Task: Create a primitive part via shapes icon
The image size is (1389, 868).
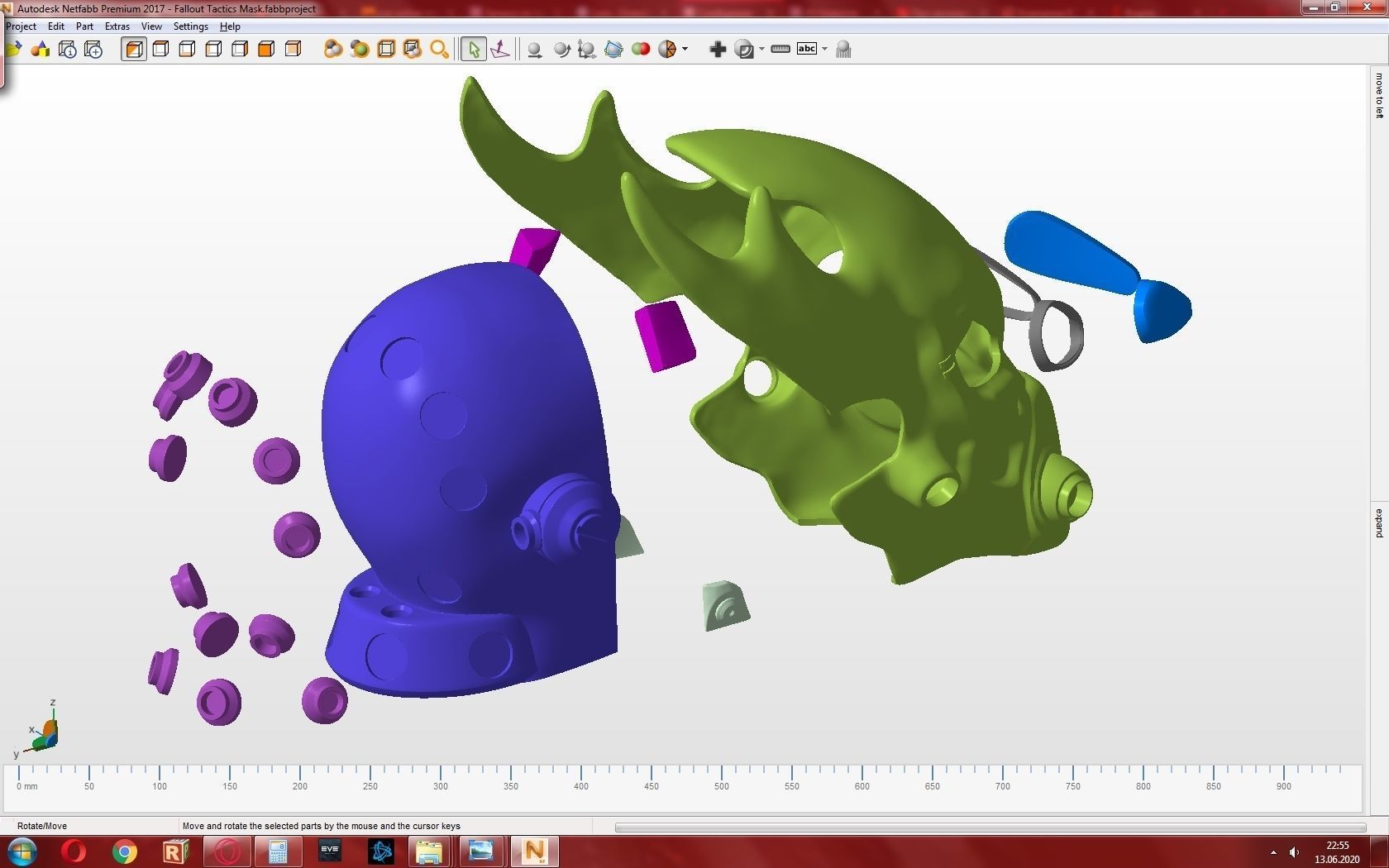Action: 41,50
